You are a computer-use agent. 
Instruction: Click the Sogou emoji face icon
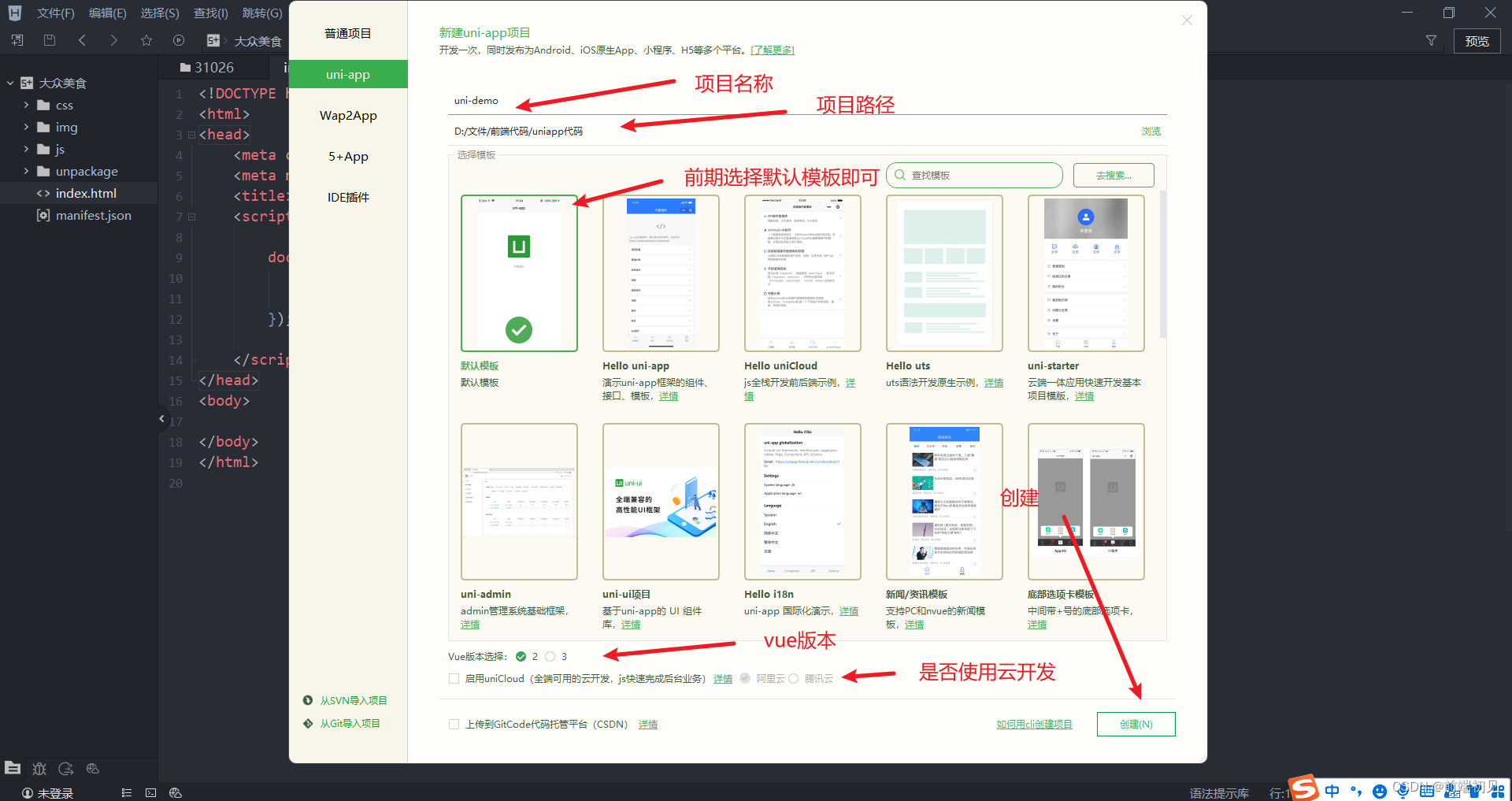(1380, 791)
